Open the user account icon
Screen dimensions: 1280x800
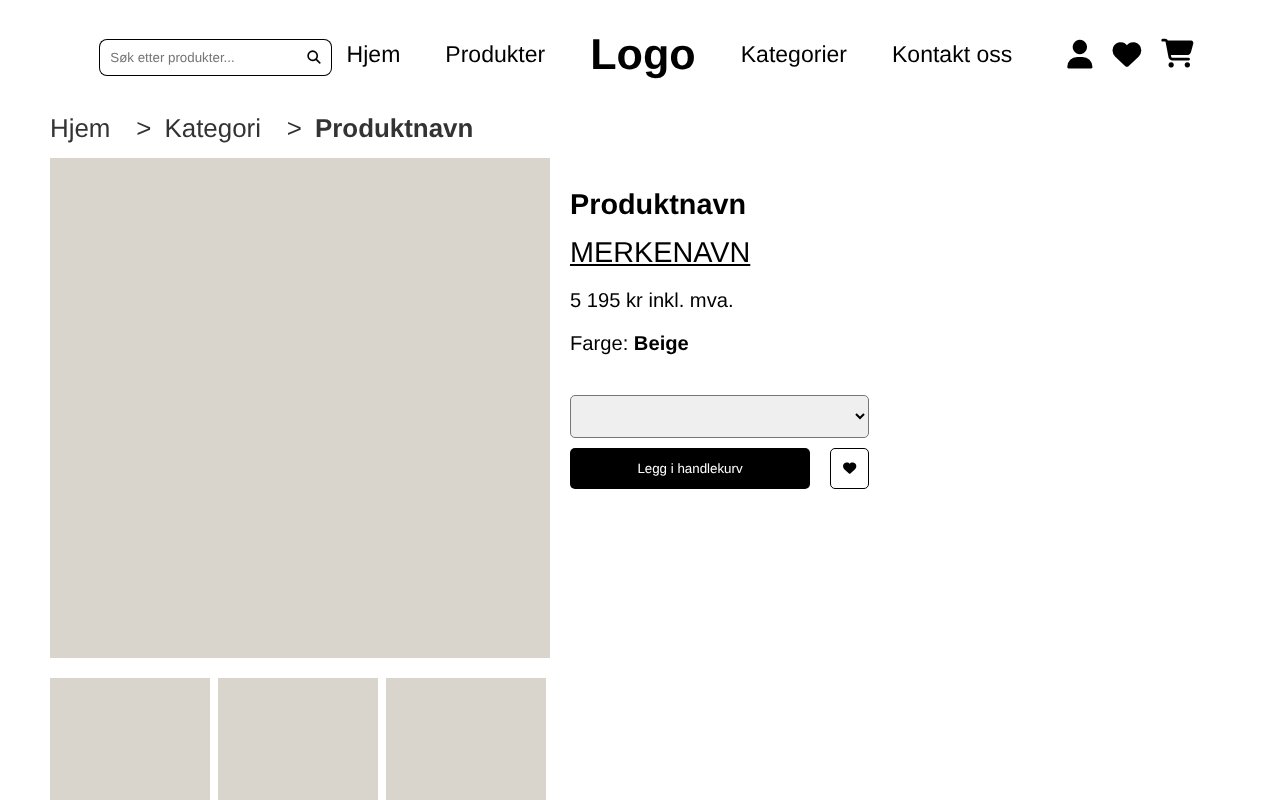click(1080, 54)
